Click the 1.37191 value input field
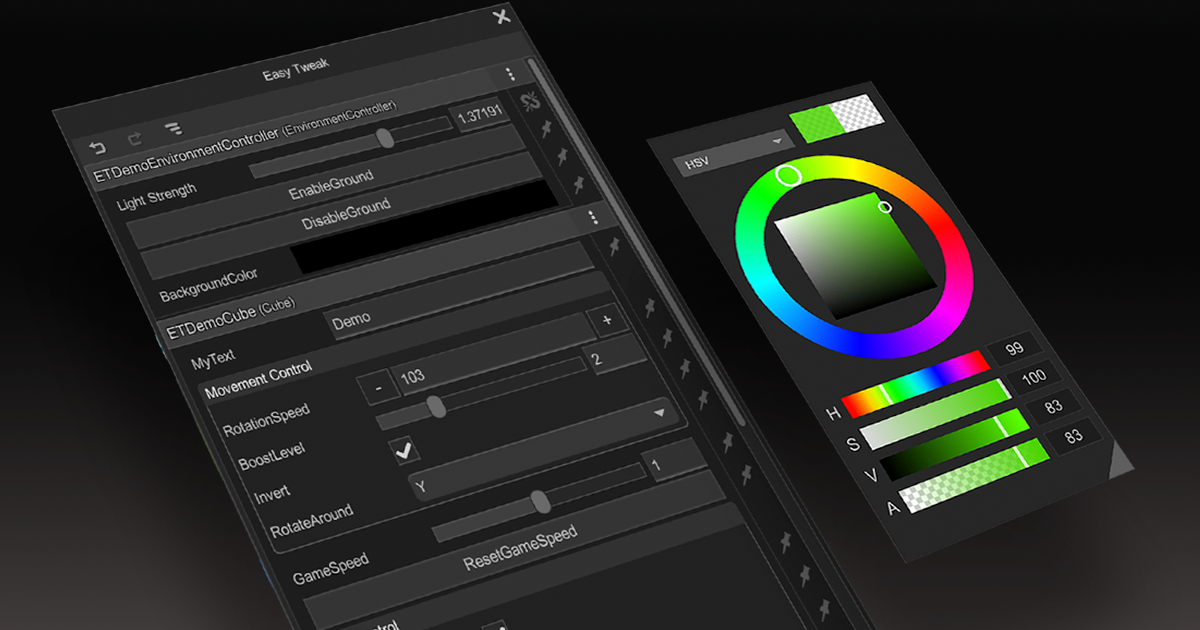The width and height of the screenshot is (1200, 630). click(478, 114)
